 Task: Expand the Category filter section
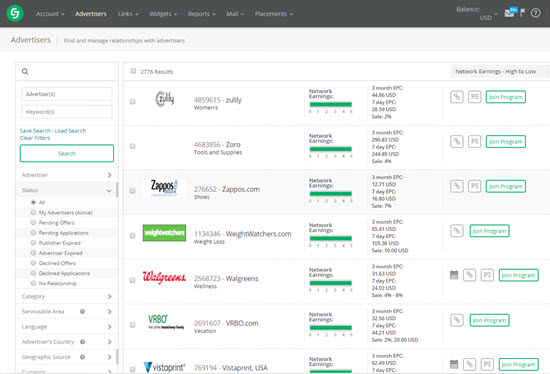click(66, 296)
